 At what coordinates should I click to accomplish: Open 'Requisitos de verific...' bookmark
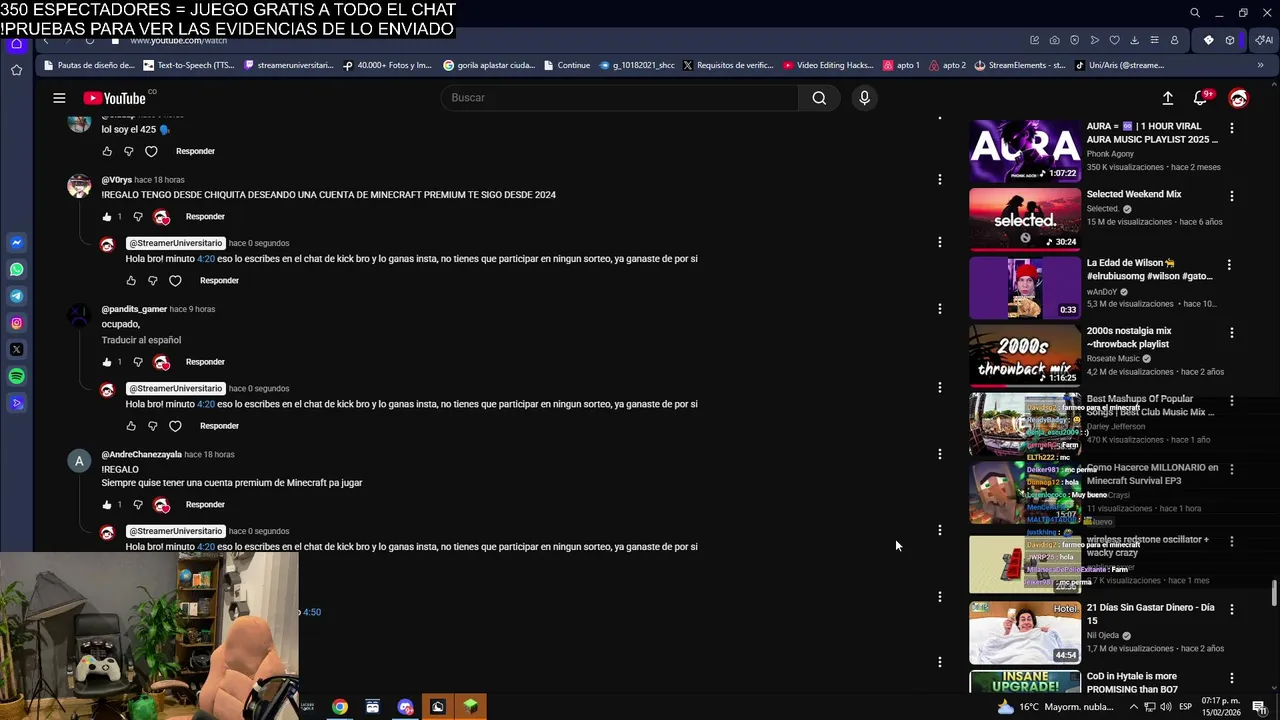coord(728,65)
